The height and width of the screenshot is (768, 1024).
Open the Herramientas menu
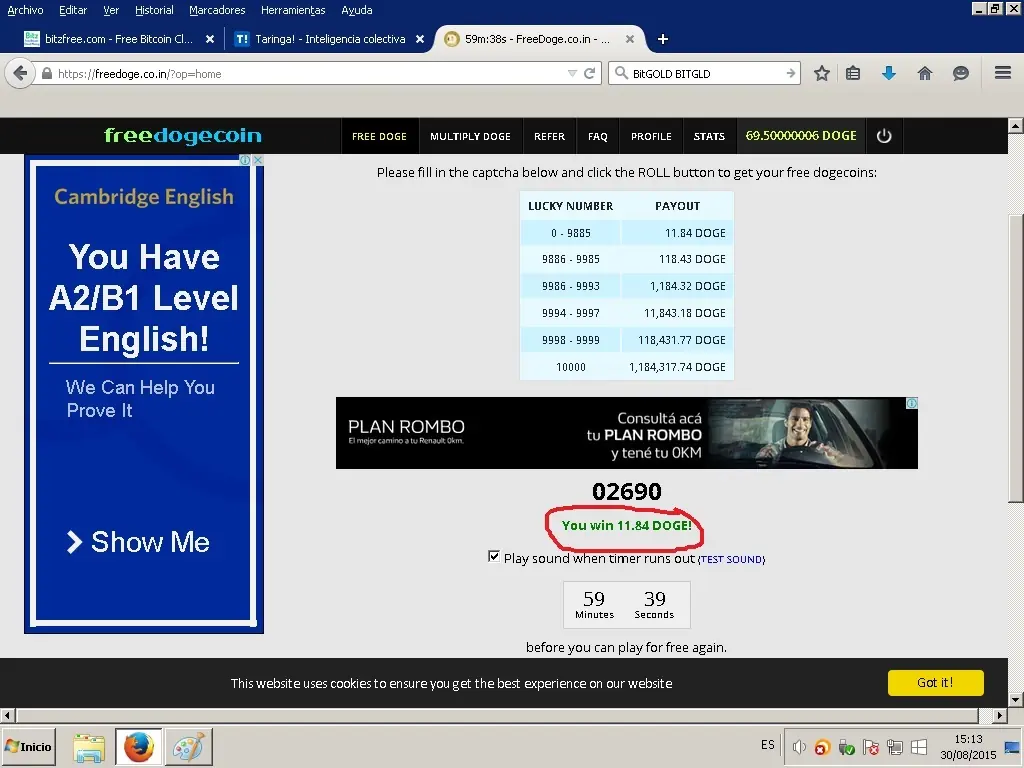pyautogui.click(x=293, y=10)
